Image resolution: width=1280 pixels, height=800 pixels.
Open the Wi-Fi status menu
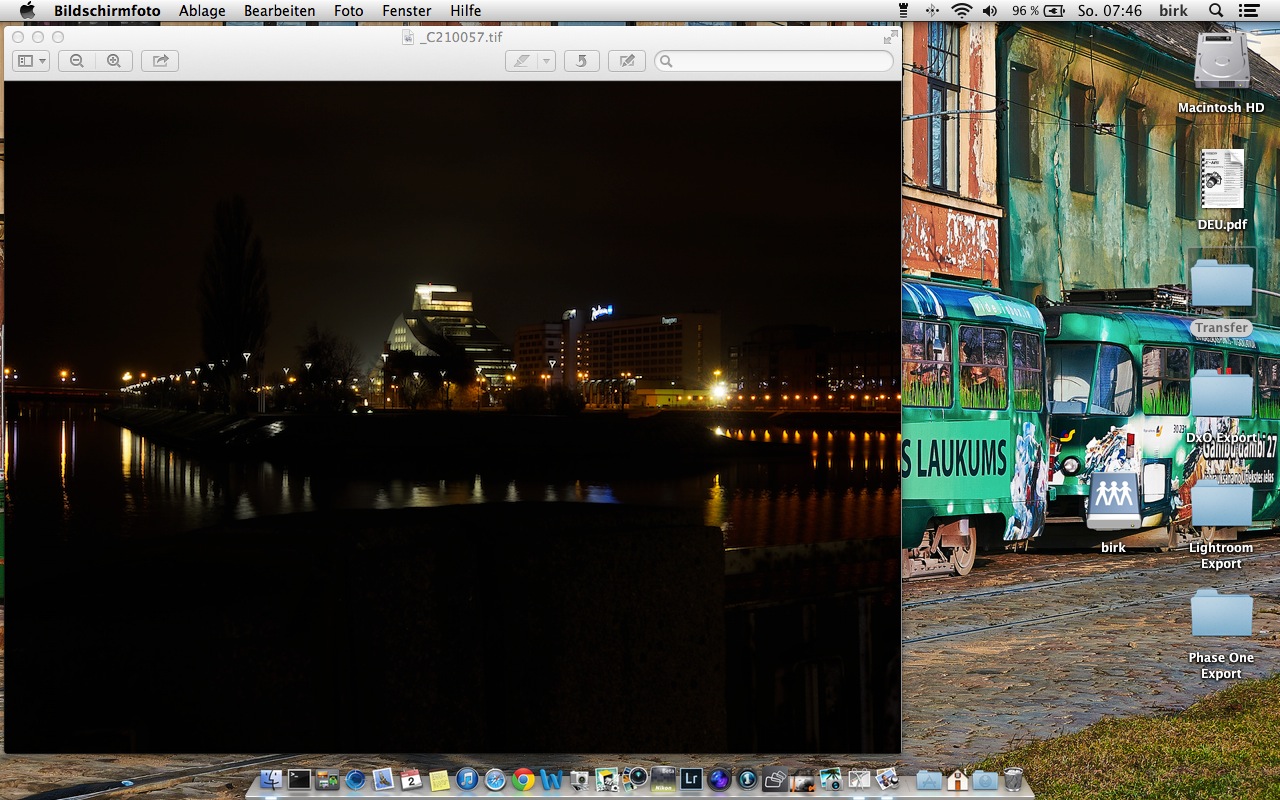[x=961, y=11]
